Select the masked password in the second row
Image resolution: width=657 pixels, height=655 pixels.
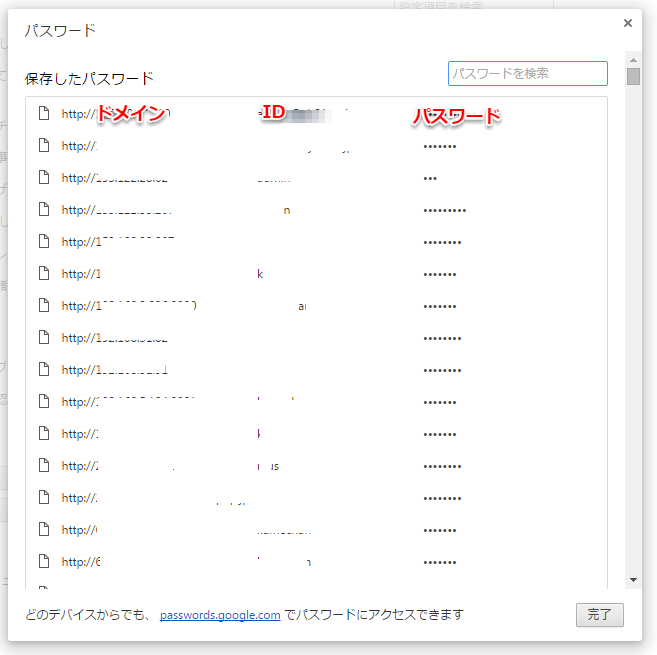pyautogui.click(x=440, y=147)
